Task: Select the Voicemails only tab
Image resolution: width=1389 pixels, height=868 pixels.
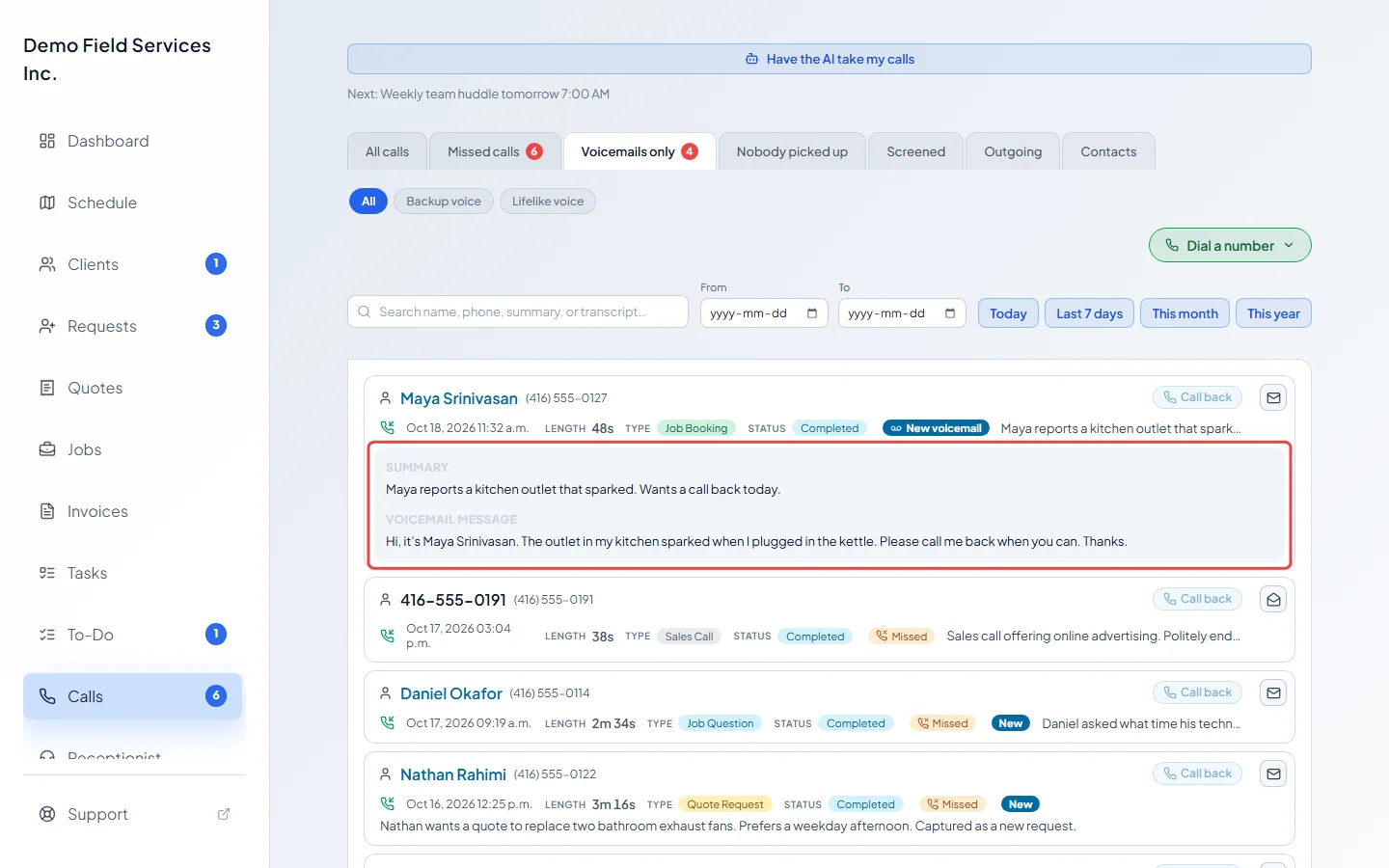Action: 640,151
